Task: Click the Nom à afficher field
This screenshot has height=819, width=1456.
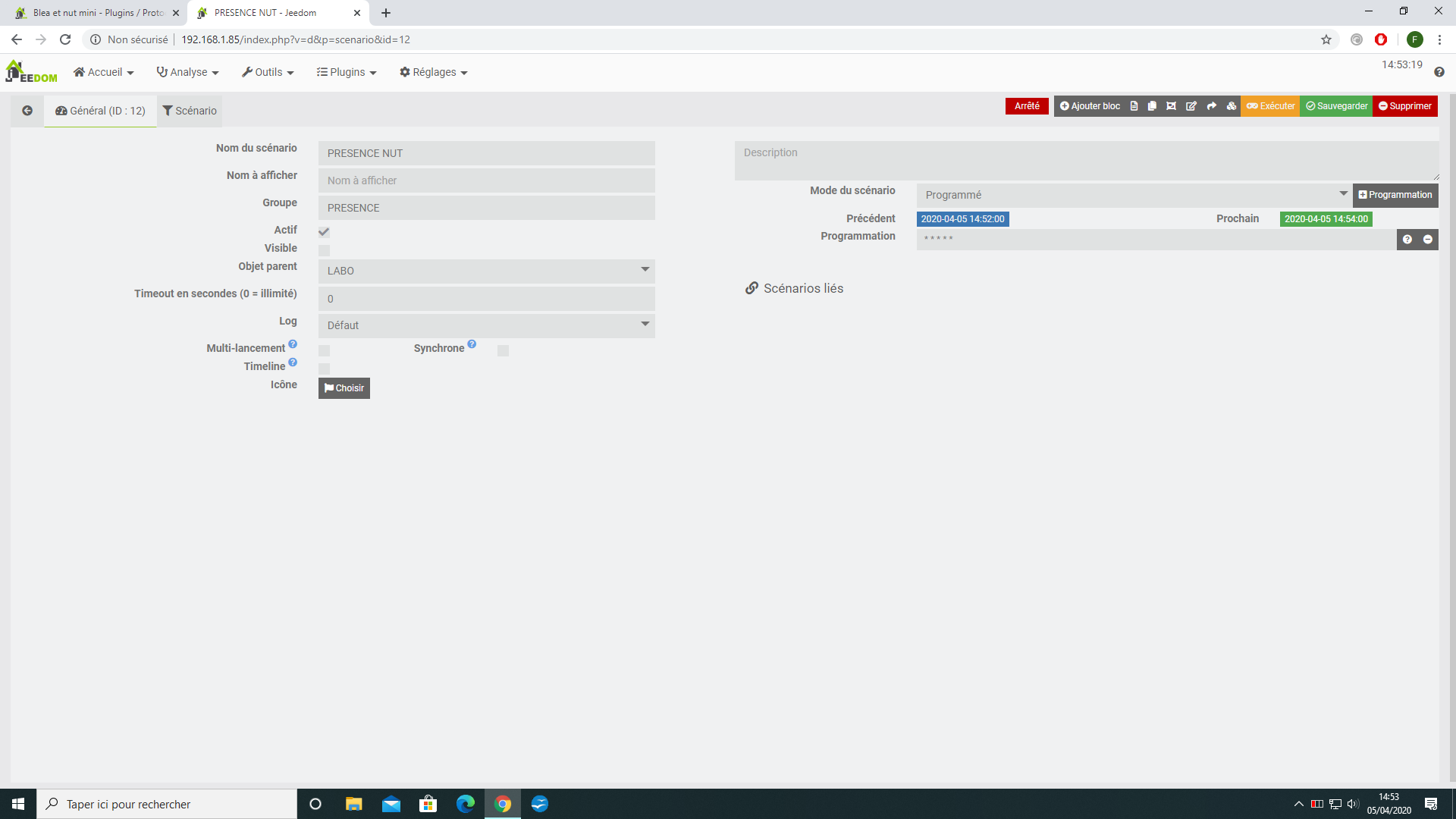Action: 486,180
